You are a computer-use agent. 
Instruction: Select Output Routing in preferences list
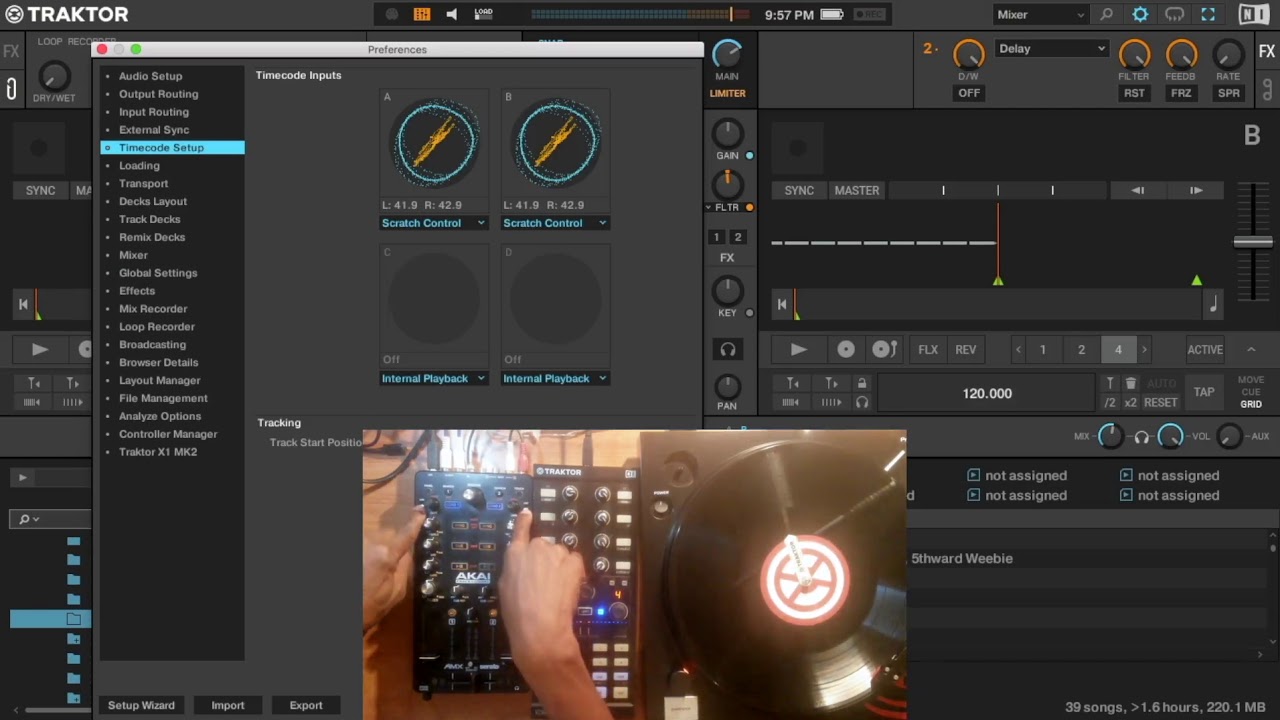[x=158, y=94]
